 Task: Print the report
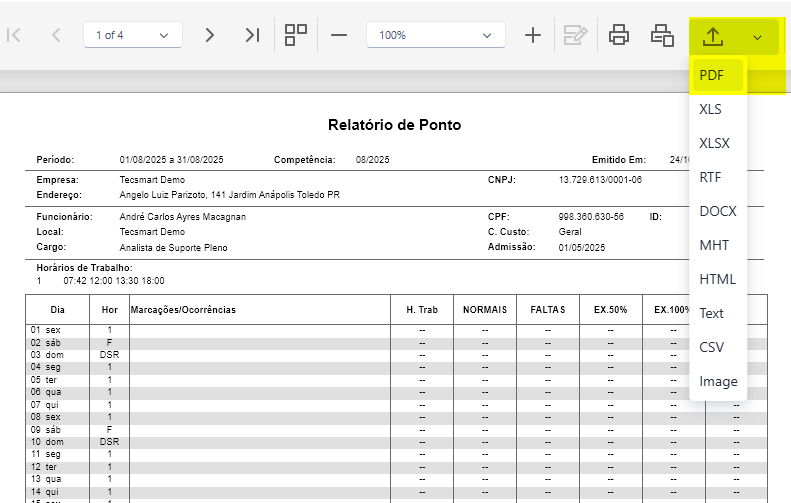[619, 35]
